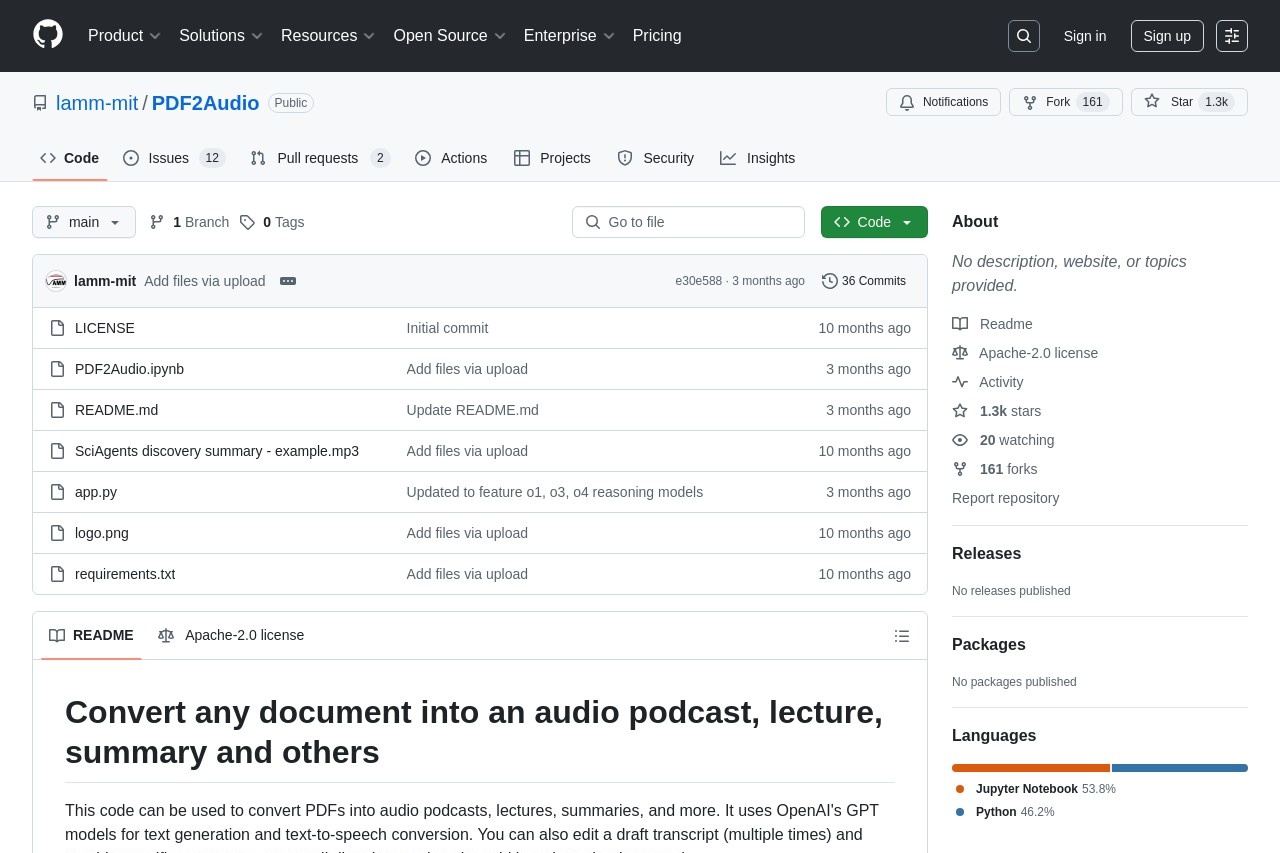The height and width of the screenshot is (853, 1280).
Task: Open the search magnifier button in the header
Action: coord(1024,36)
